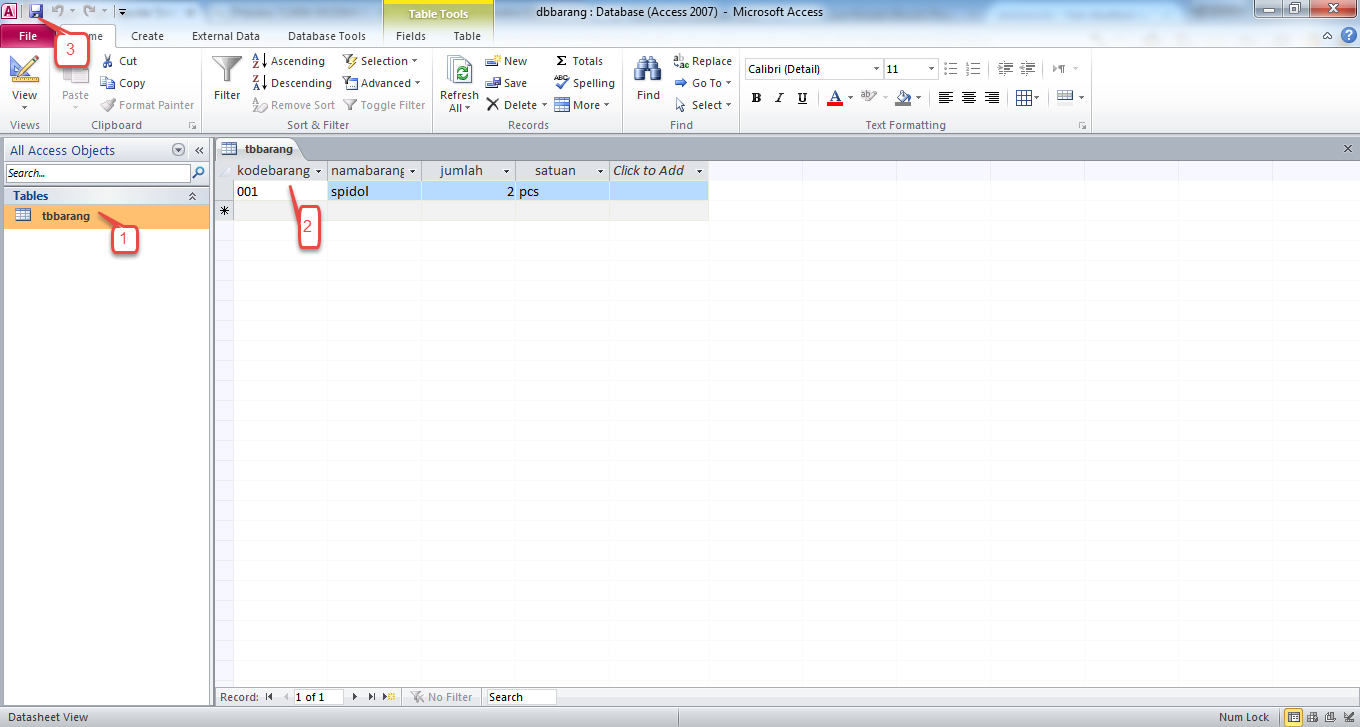The image size is (1360, 727).
Task: Click the Totals sigma button
Action: pos(579,61)
